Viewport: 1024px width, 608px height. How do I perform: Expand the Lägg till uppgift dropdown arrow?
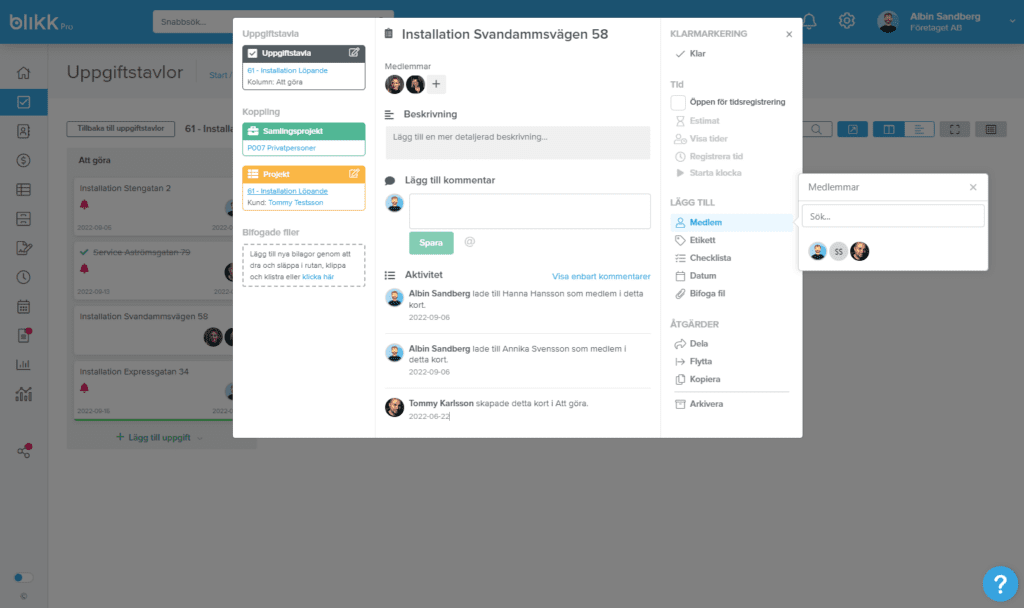click(x=200, y=438)
